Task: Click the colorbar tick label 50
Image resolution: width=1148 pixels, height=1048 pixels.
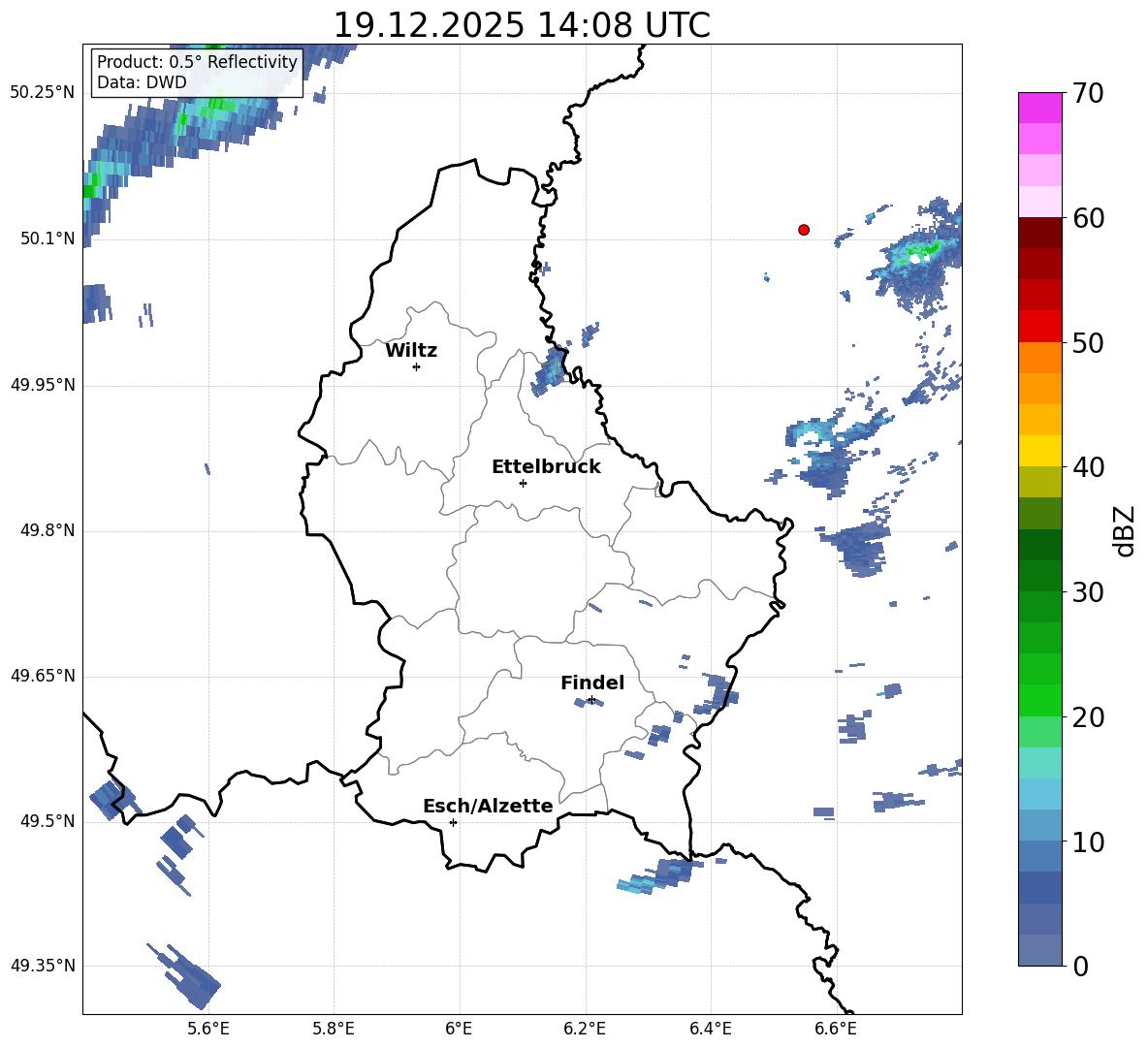Action: coord(1088,342)
